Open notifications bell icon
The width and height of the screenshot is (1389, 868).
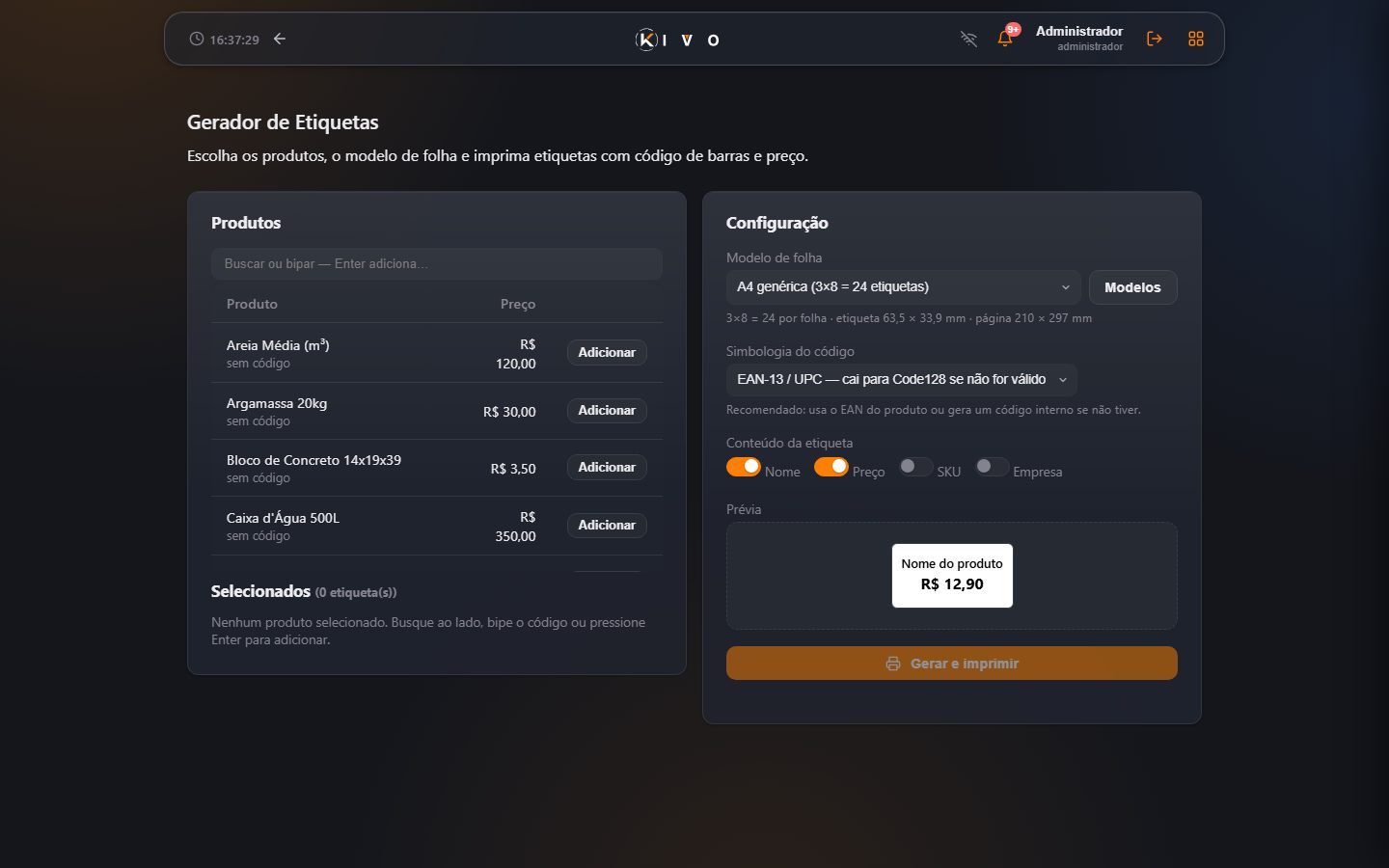click(1005, 39)
